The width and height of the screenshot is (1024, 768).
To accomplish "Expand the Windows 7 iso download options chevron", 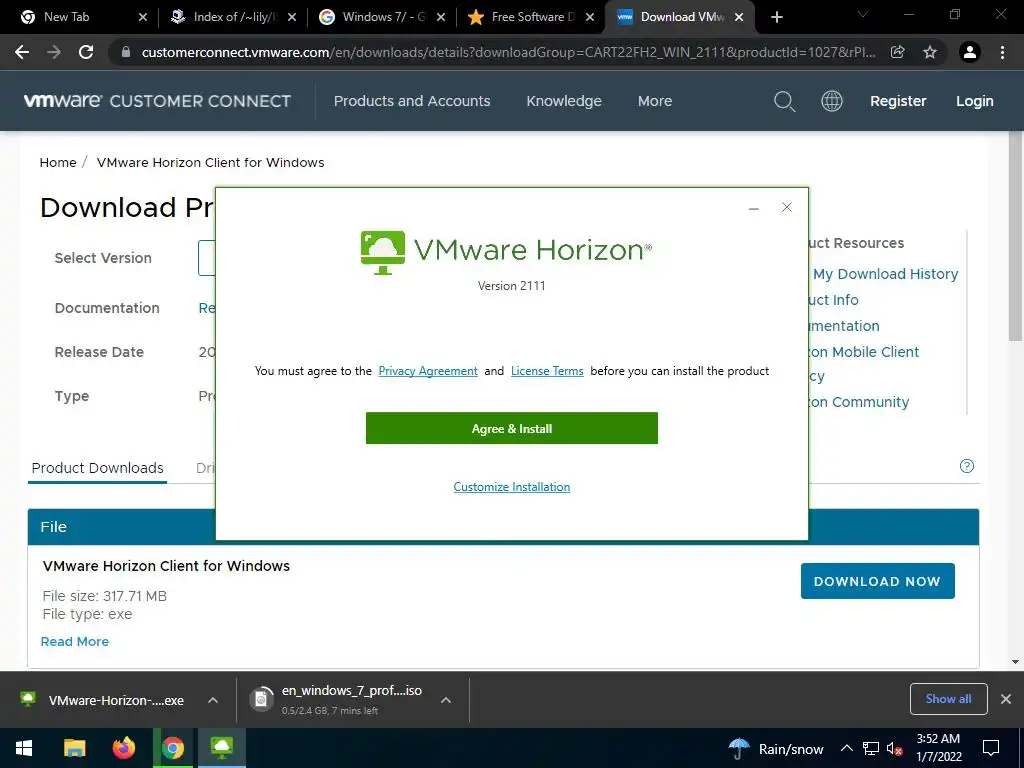I will point(446,700).
